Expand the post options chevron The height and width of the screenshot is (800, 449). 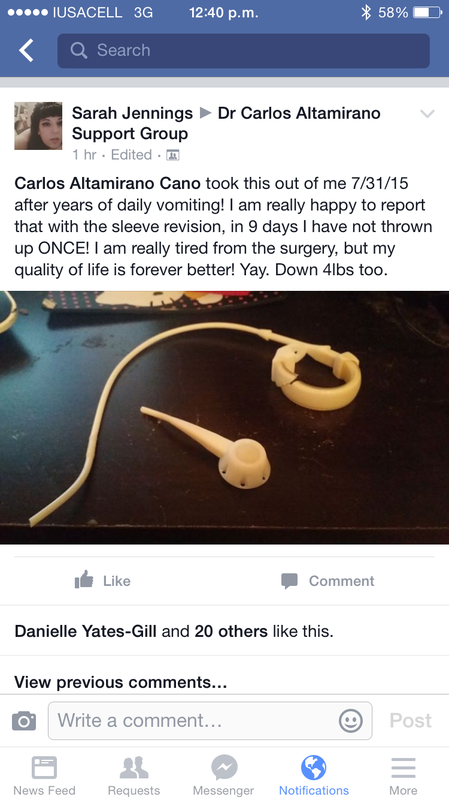427,114
